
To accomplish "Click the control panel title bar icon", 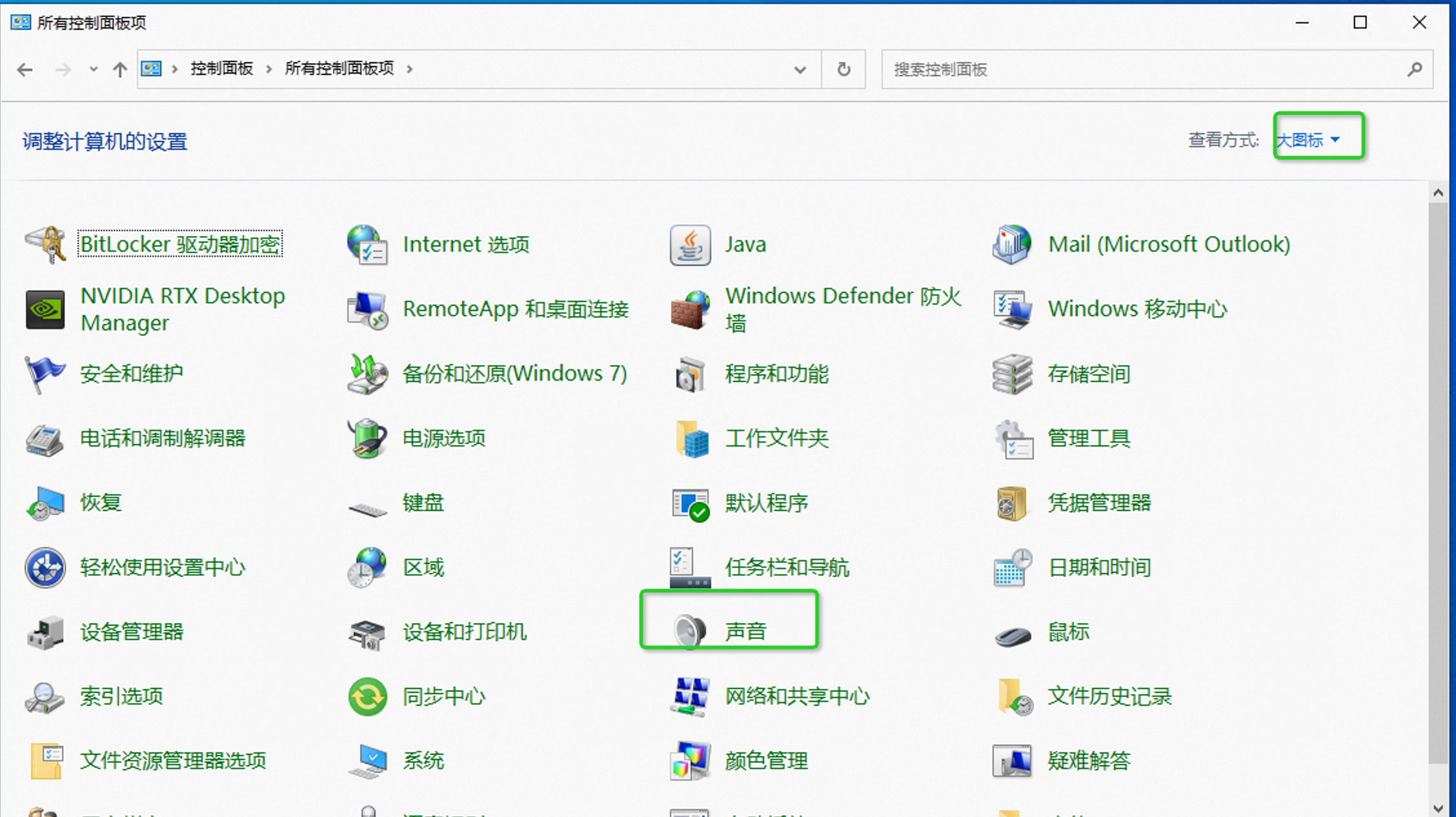I will pyautogui.click(x=21, y=23).
